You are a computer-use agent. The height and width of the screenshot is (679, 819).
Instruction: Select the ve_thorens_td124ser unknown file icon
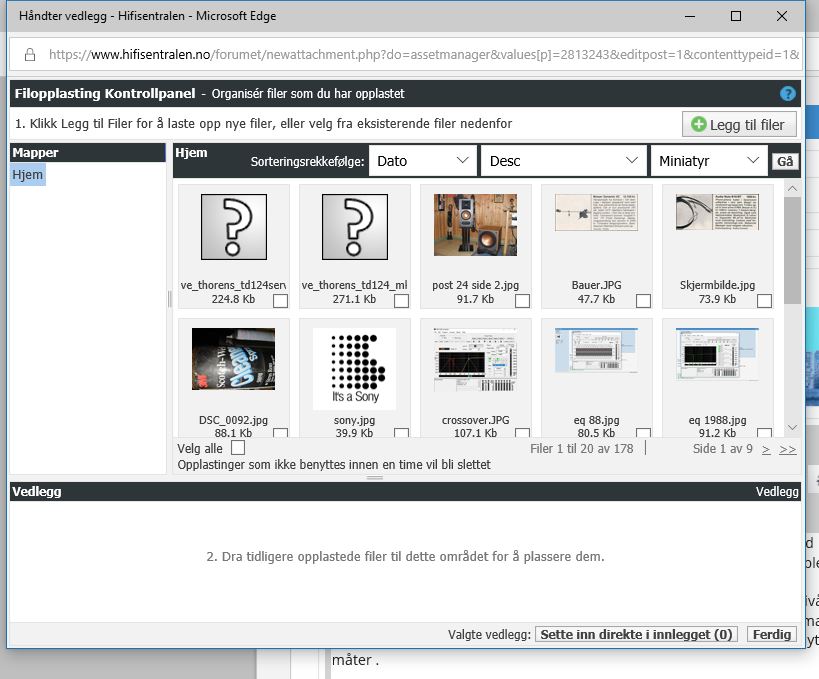[234, 227]
